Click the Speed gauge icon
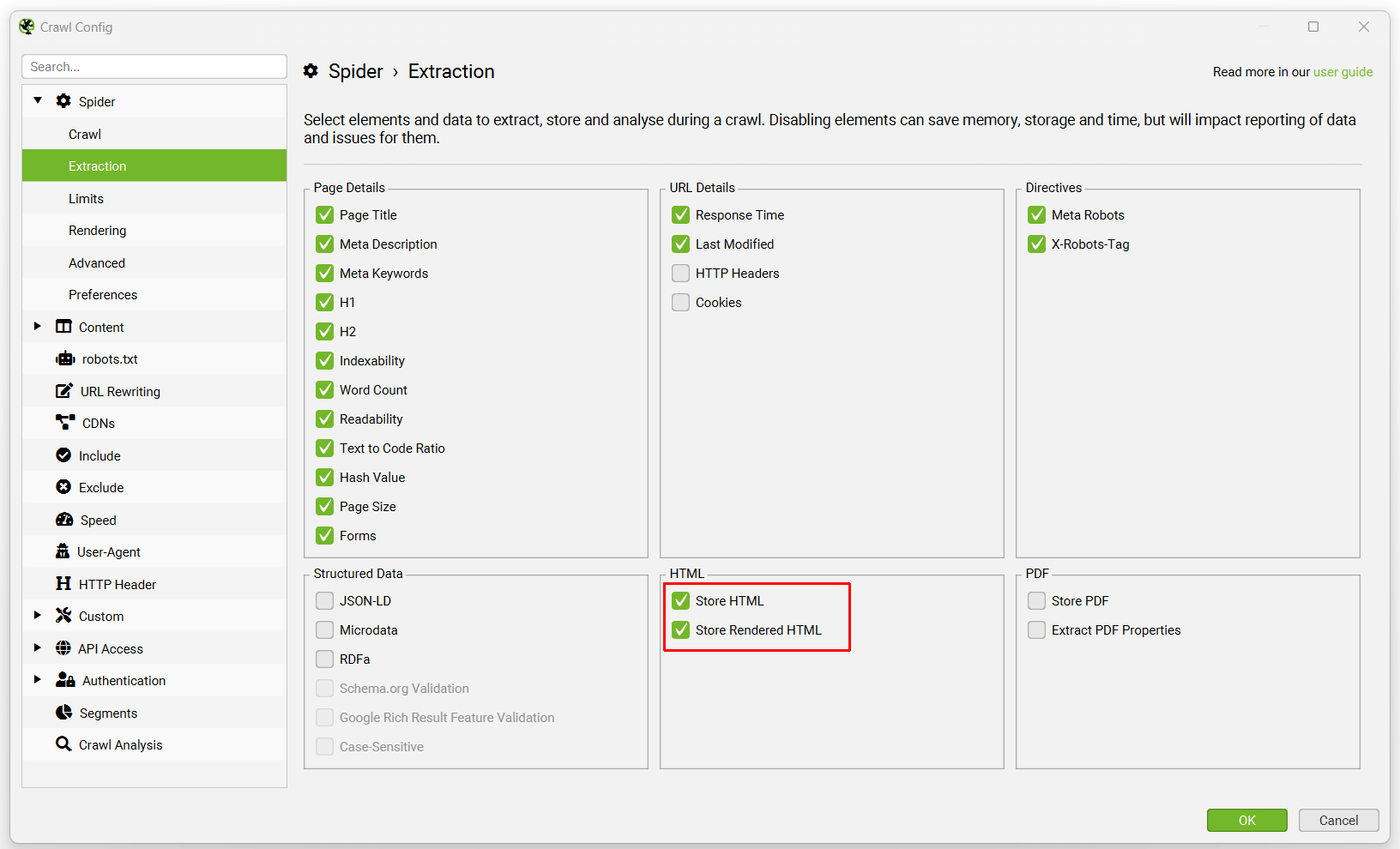 64,520
